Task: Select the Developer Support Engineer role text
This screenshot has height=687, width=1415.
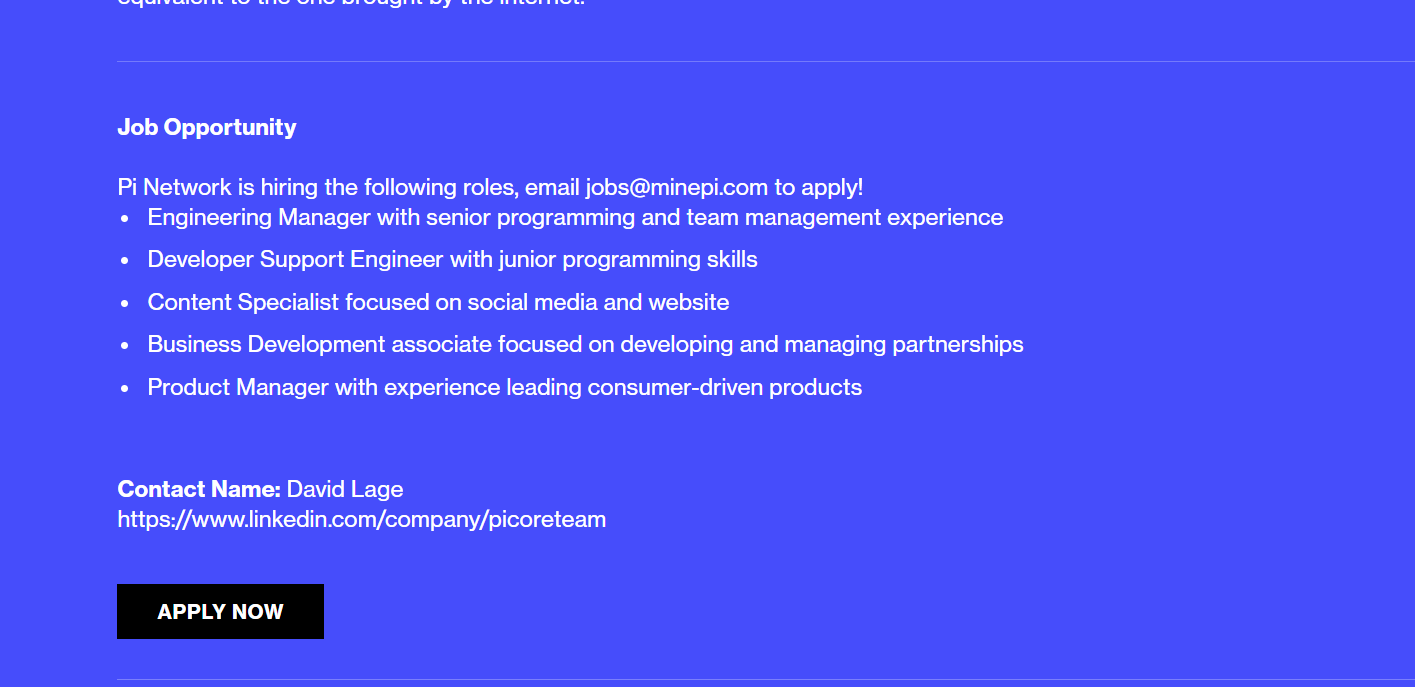Action: tap(452, 259)
